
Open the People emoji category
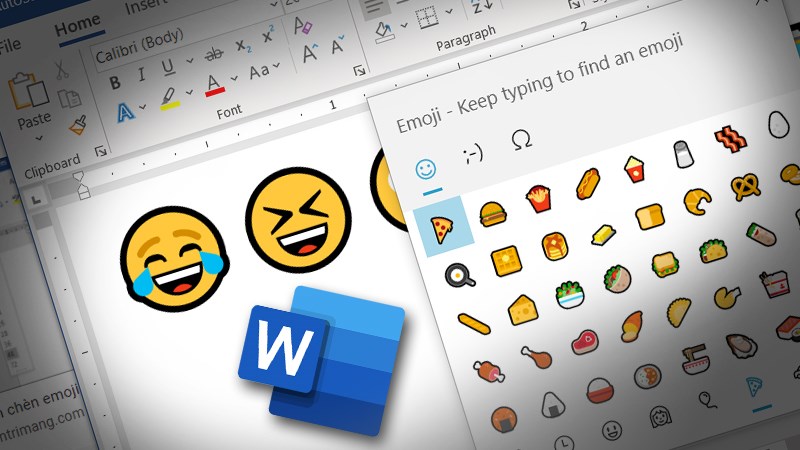[x=659, y=416]
